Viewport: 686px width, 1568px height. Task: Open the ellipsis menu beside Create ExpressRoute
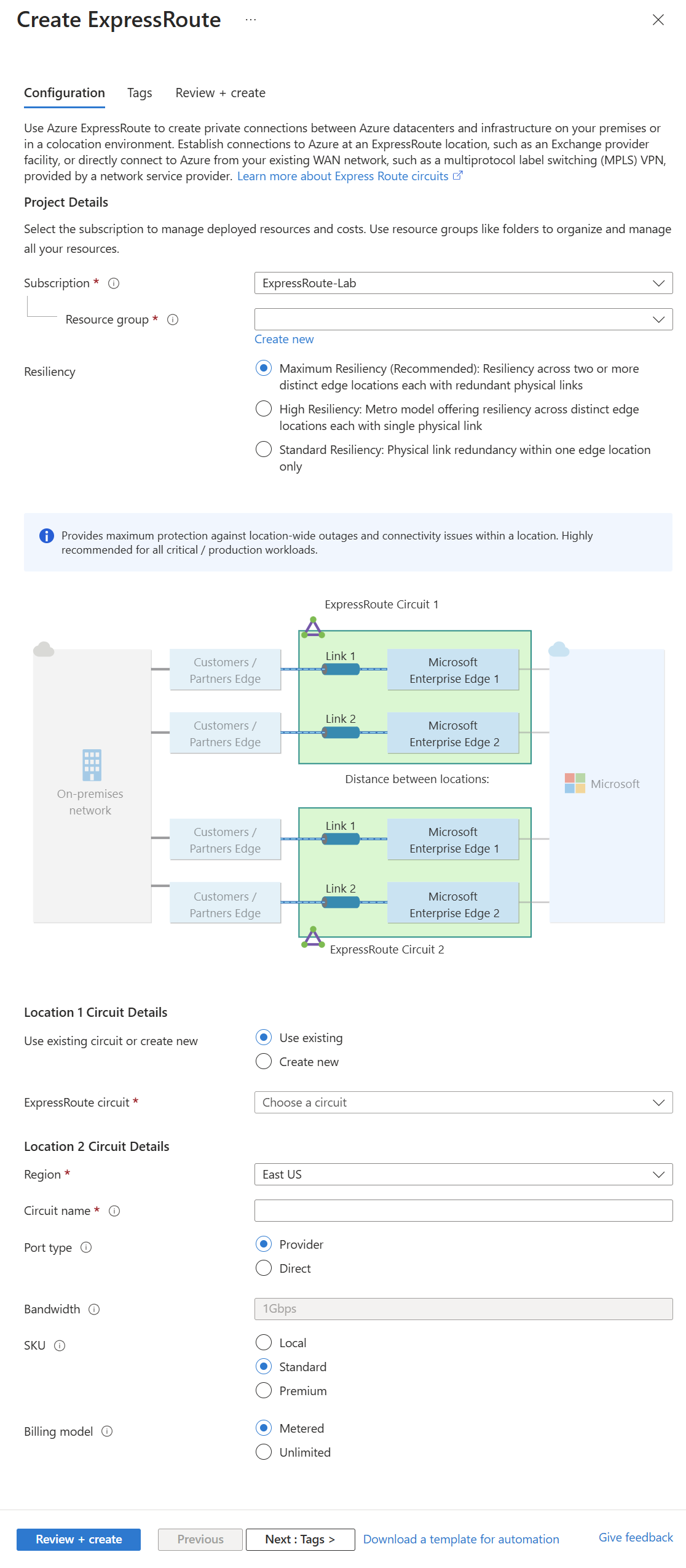251,20
